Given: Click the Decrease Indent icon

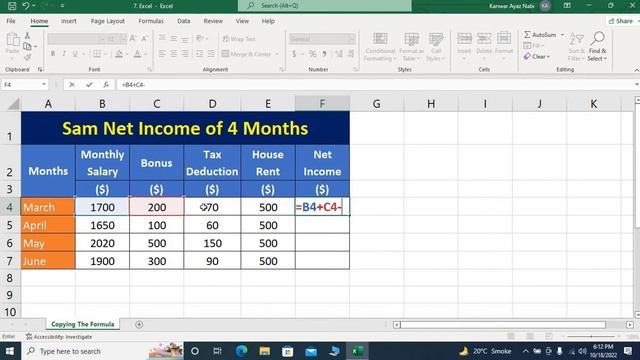Looking at the screenshot, I should pos(200,53).
